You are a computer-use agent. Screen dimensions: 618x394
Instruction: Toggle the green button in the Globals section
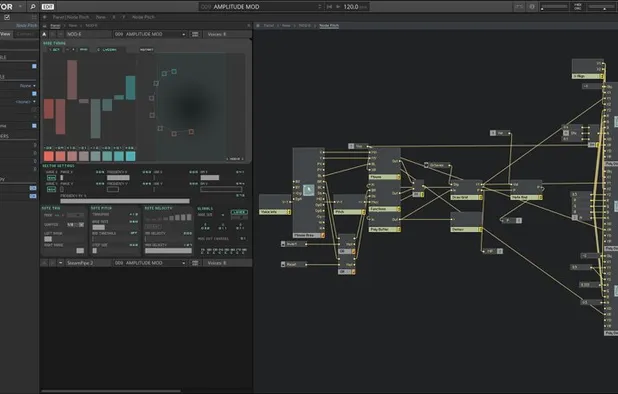tap(239, 212)
